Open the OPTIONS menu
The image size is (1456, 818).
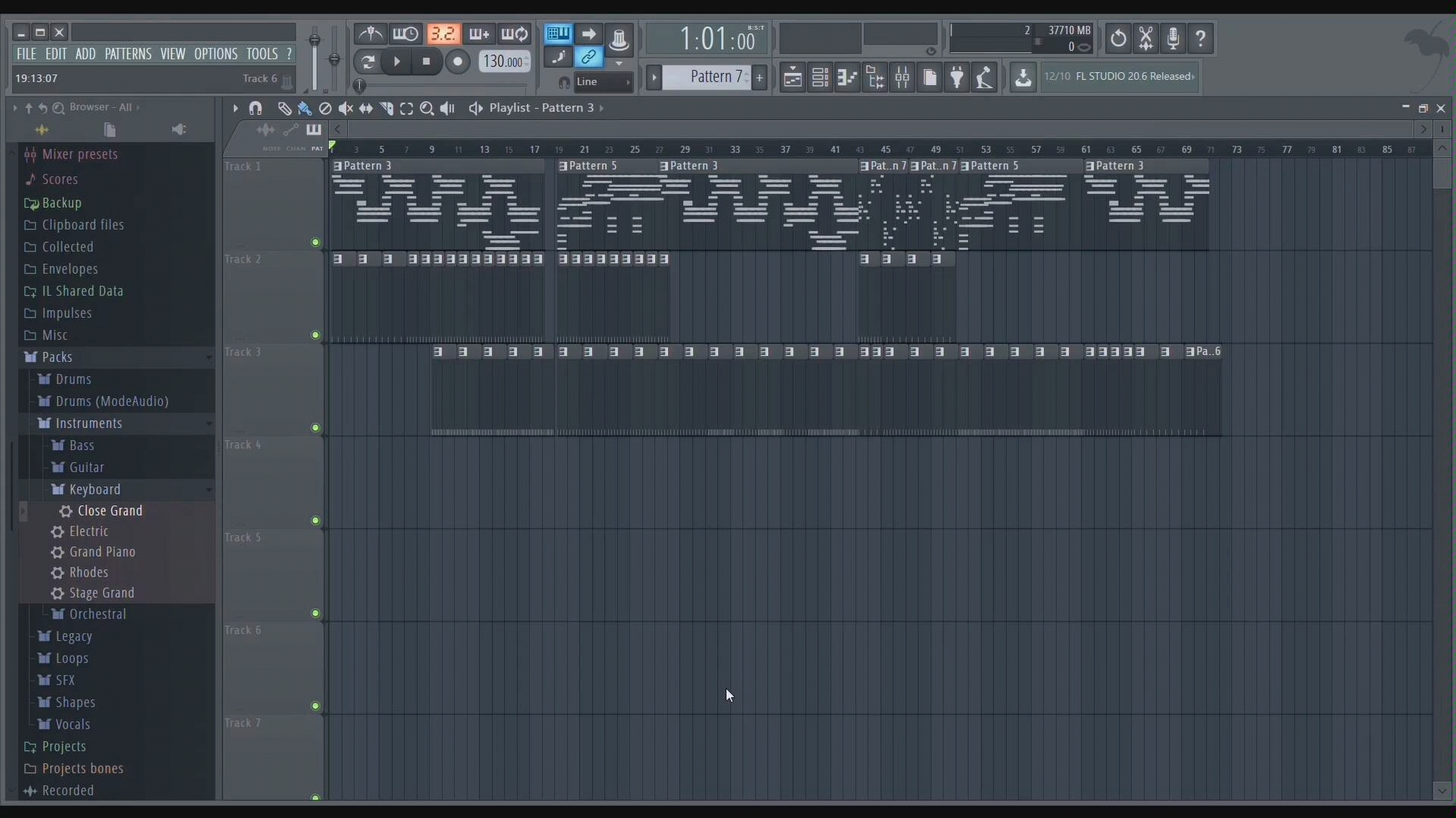(216, 54)
